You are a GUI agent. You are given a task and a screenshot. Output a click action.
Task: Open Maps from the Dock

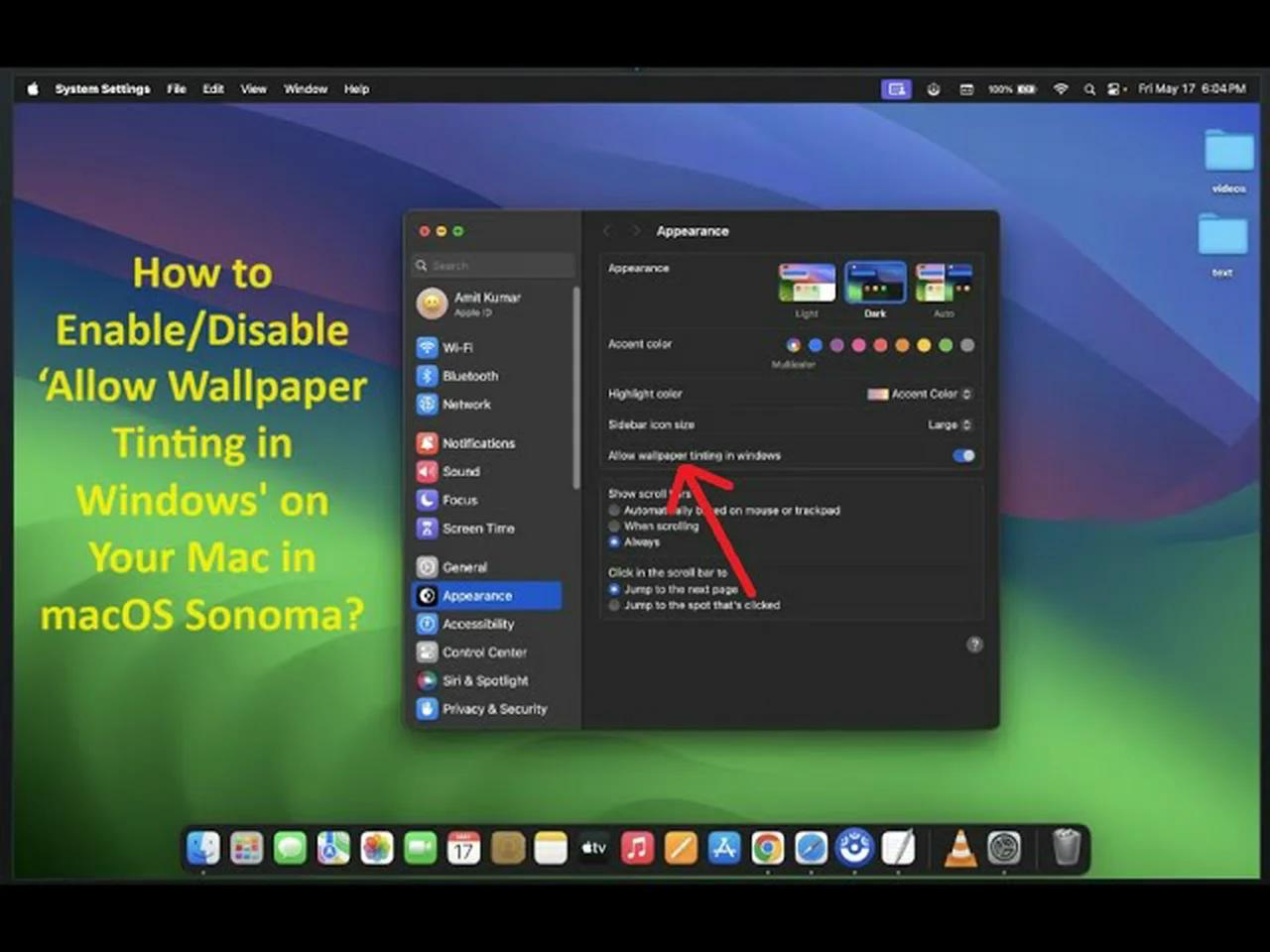pos(333,848)
